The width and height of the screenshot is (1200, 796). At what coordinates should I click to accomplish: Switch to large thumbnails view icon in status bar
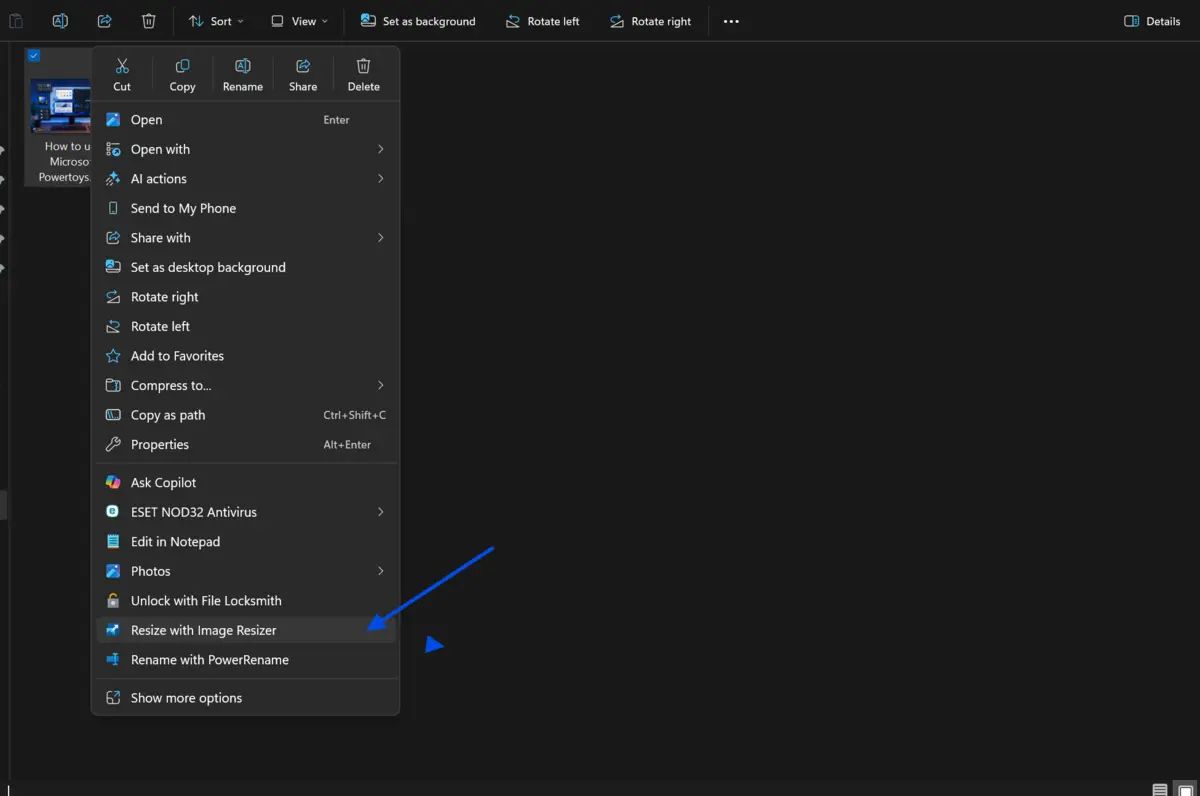click(1184, 789)
